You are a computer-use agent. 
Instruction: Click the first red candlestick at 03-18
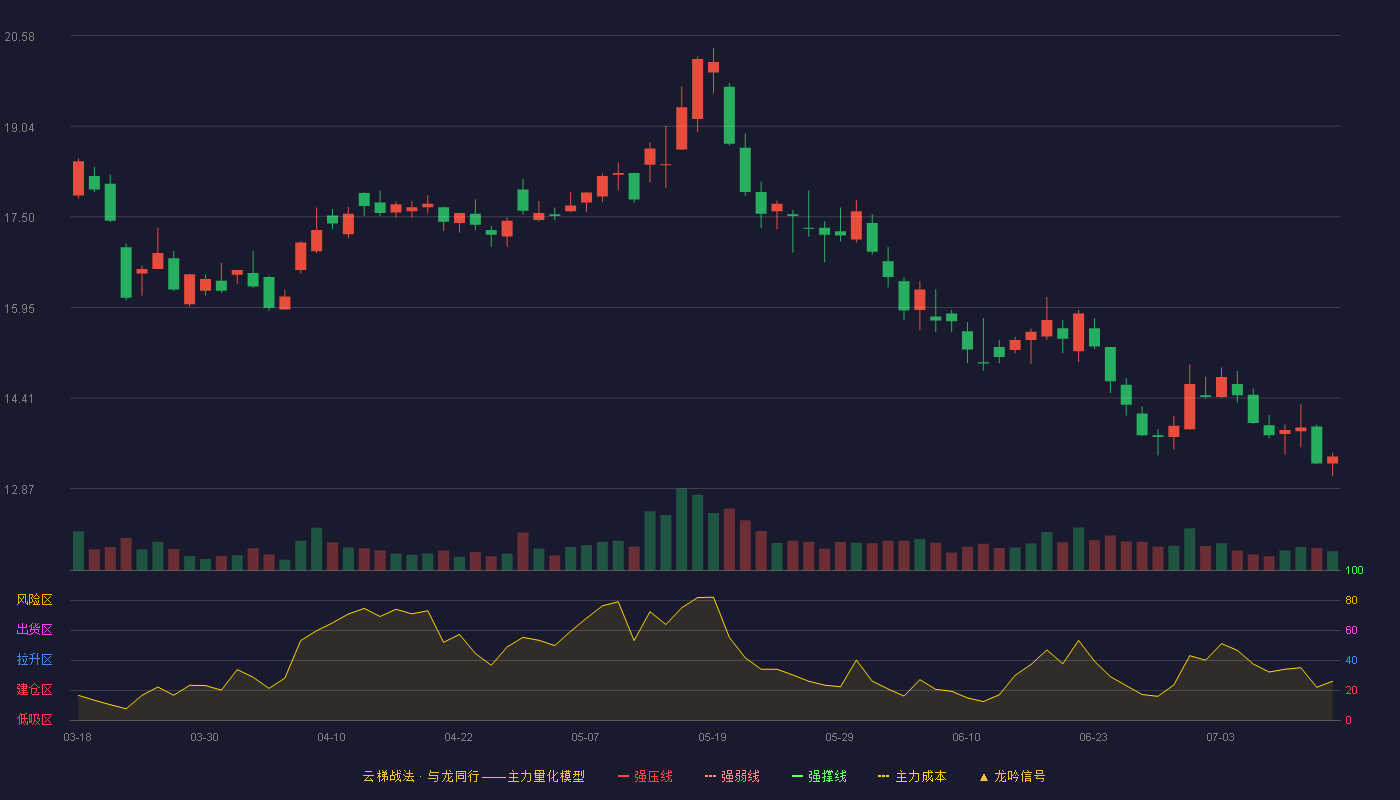coord(78,178)
